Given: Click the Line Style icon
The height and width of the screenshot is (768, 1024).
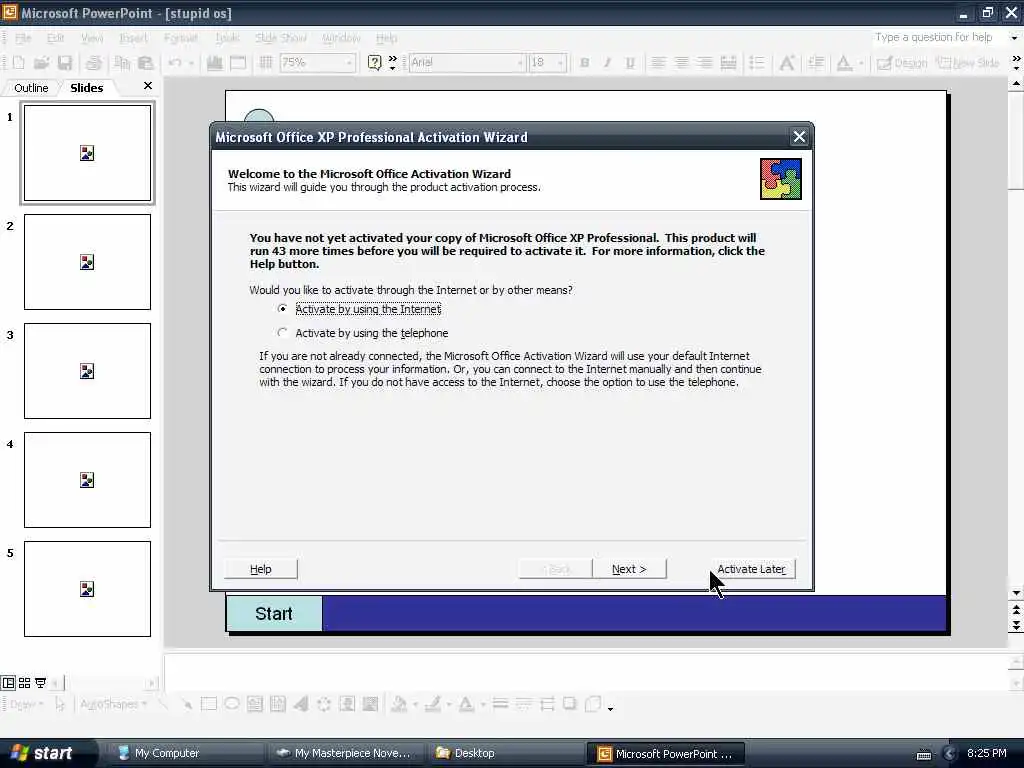Looking at the screenshot, I should click(x=500, y=704).
